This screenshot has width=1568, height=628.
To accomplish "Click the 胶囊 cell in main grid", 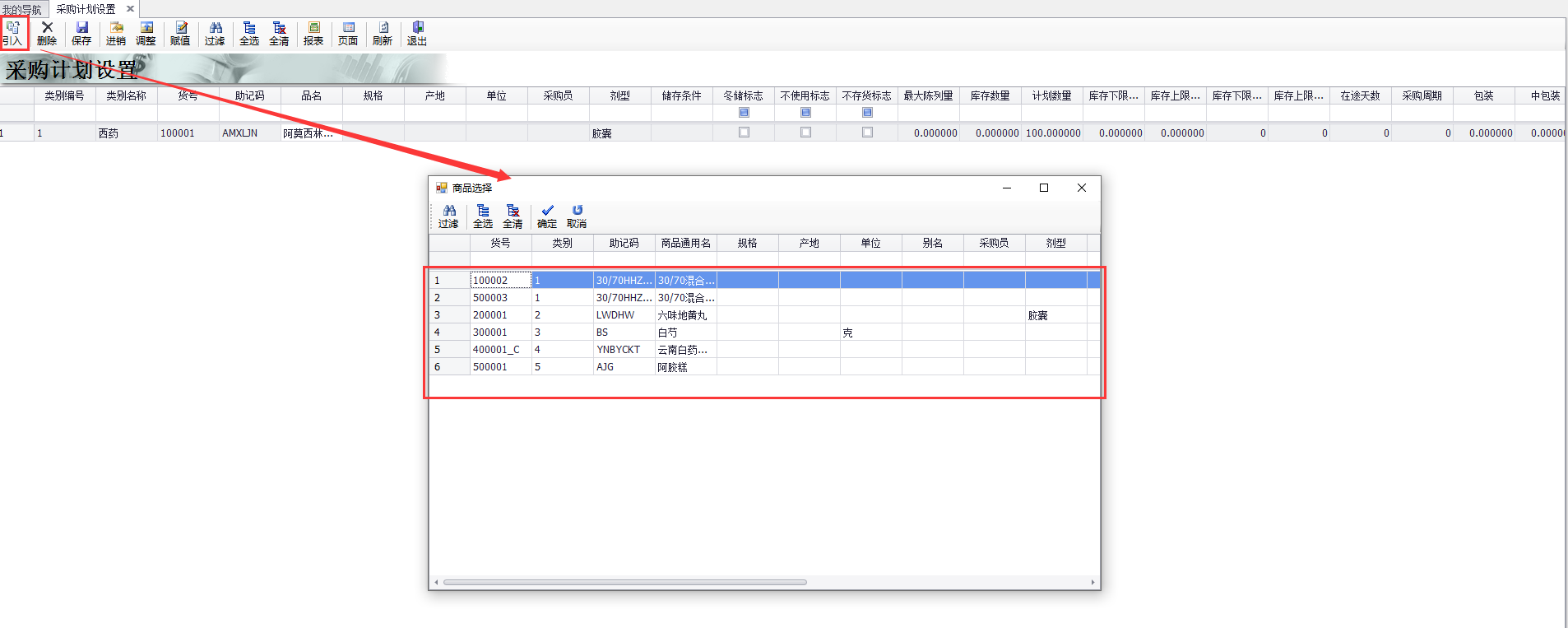I will (x=619, y=133).
